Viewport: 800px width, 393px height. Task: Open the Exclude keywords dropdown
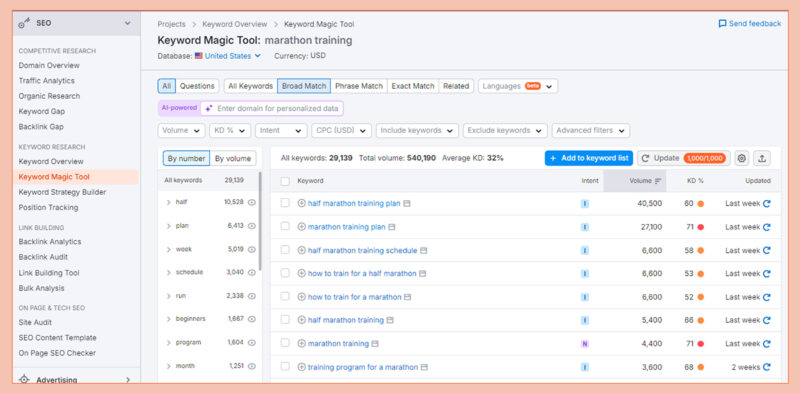(505, 130)
